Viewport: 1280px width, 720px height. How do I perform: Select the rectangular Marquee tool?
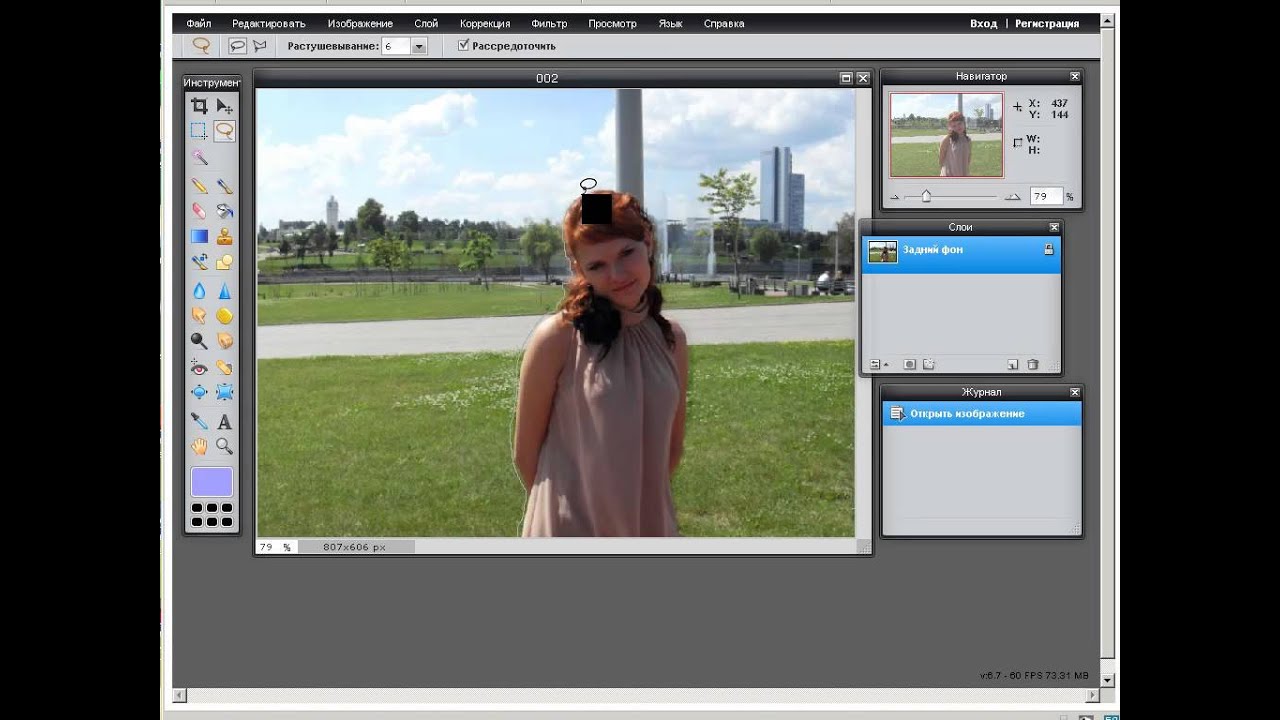[199, 131]
